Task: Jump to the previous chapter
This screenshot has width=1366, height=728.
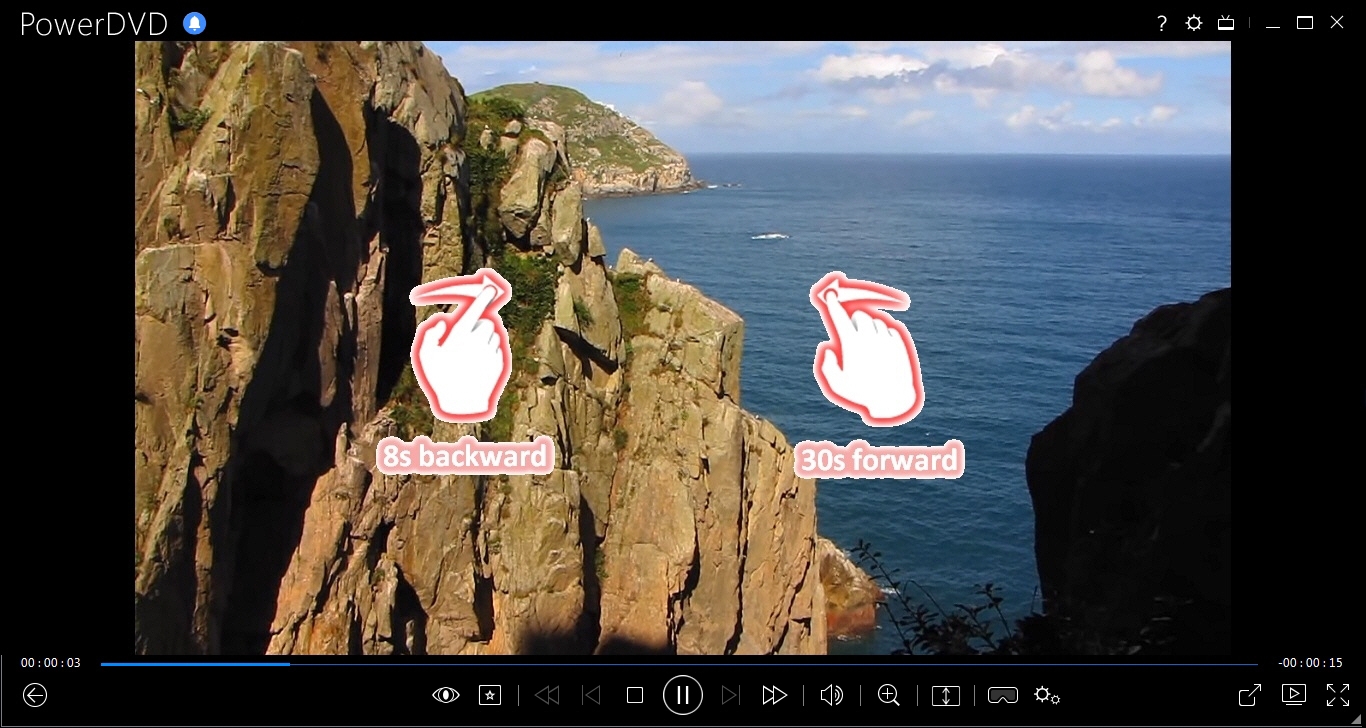Action: [x=591, y=695]
